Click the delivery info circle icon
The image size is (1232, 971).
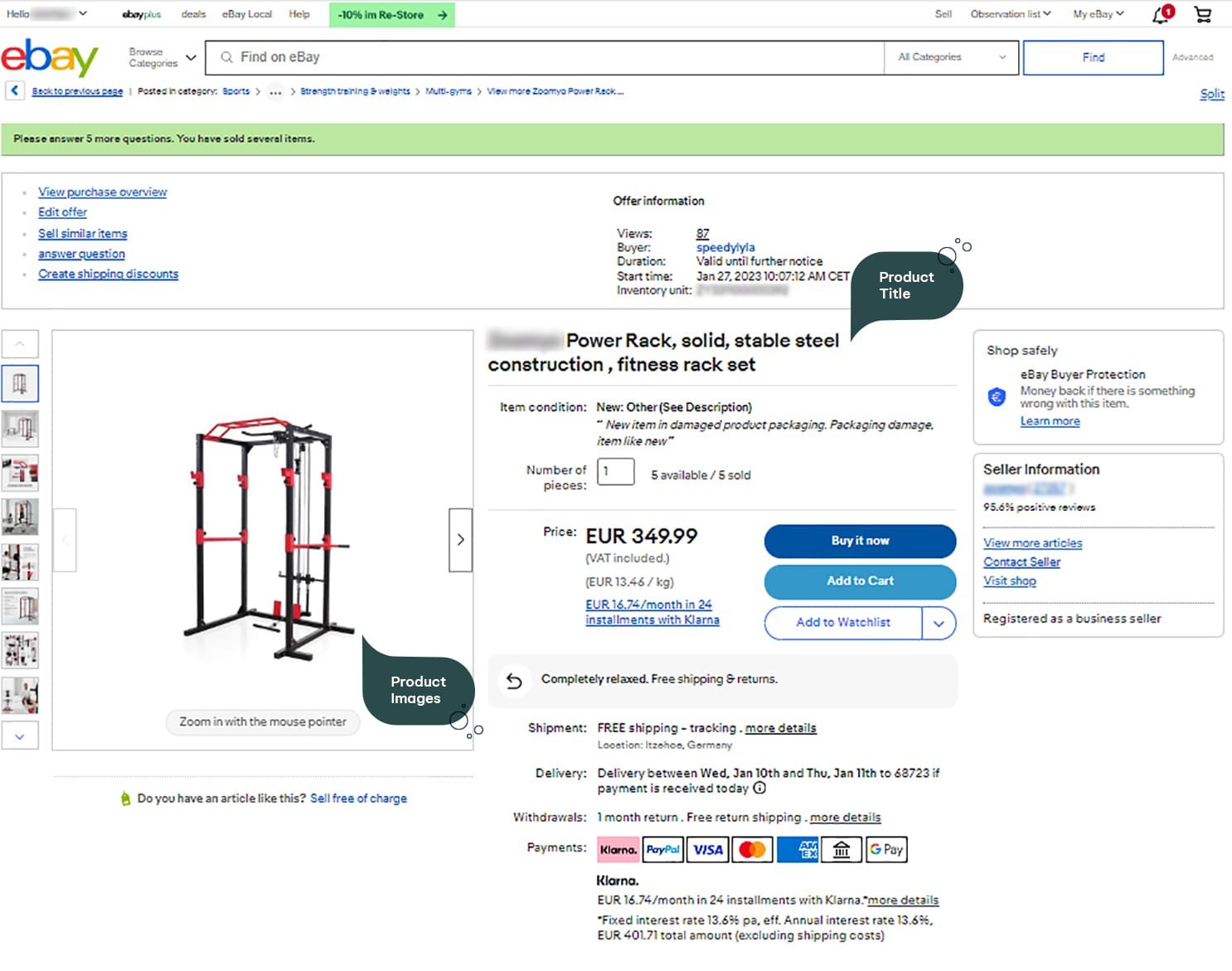(759, 789)
